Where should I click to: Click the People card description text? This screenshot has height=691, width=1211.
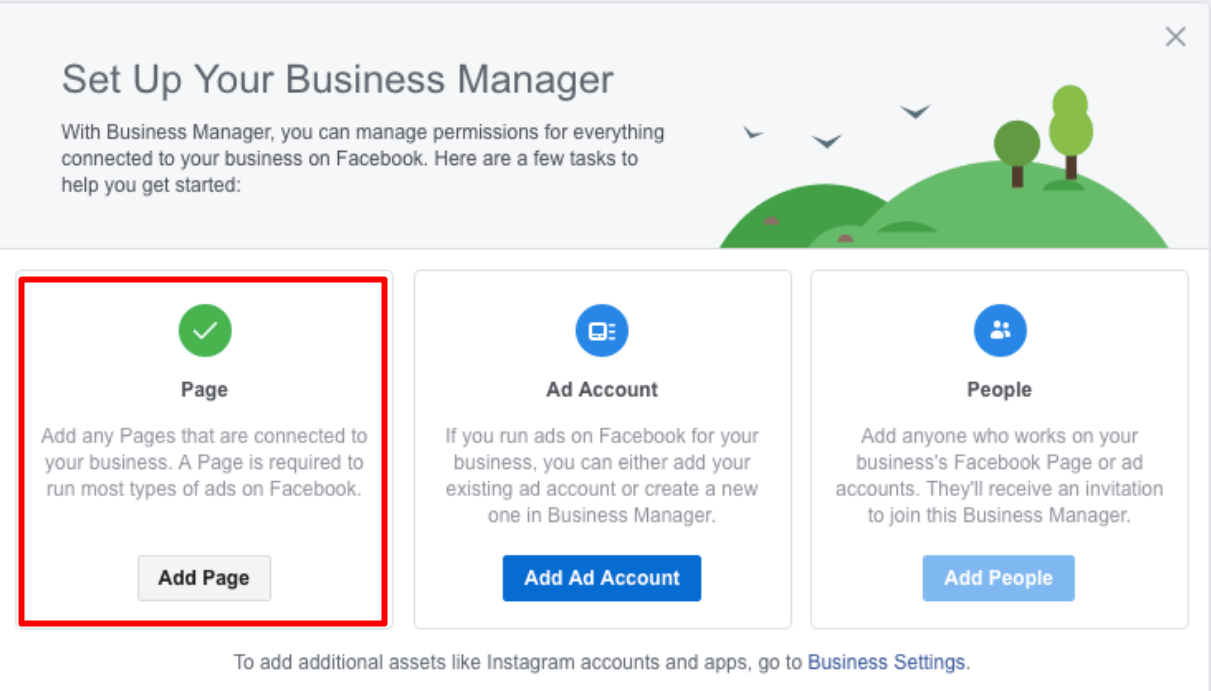click(999, 476)
